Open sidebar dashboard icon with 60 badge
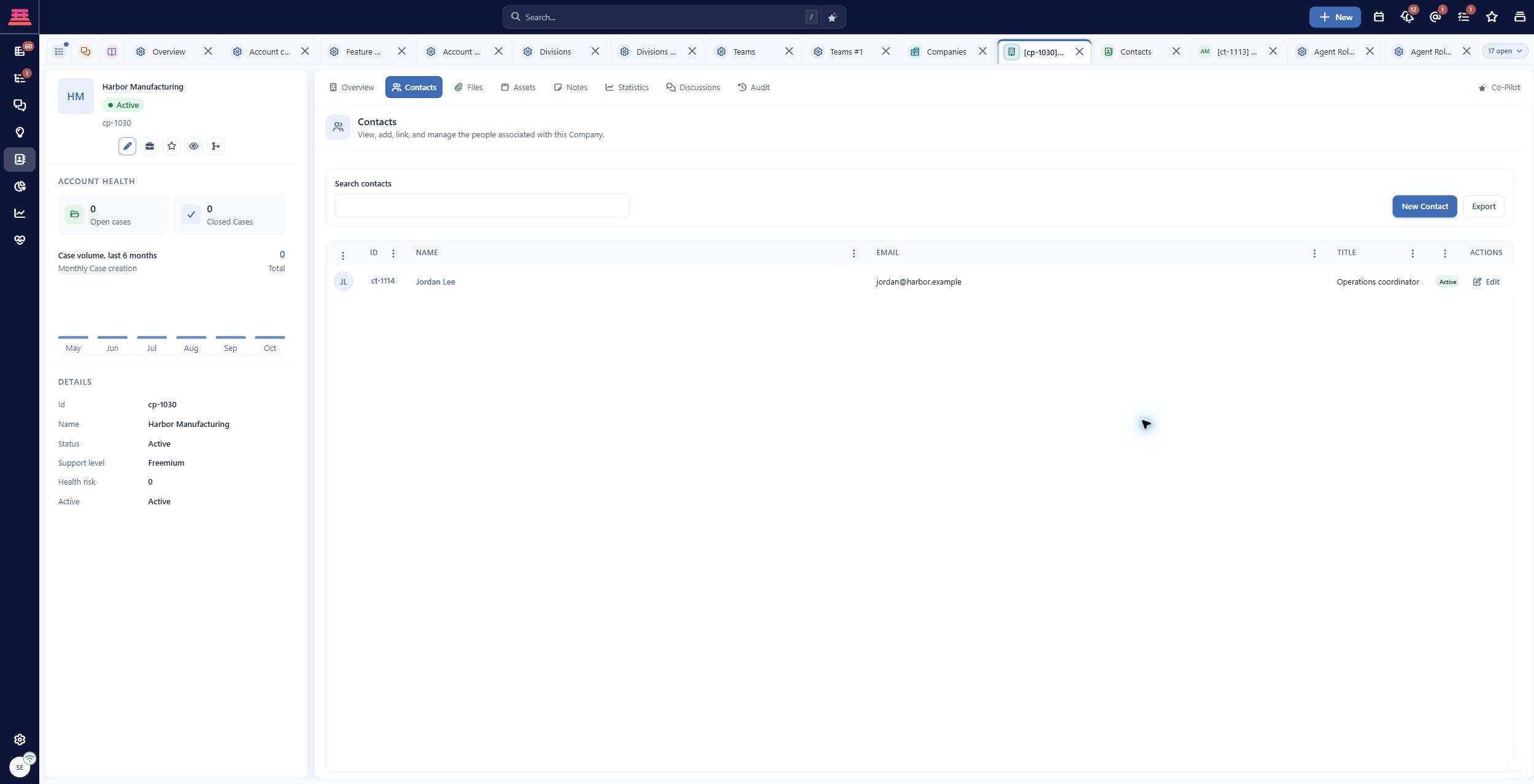Screen dimensions: 1534x784 [x=20, y=51]
